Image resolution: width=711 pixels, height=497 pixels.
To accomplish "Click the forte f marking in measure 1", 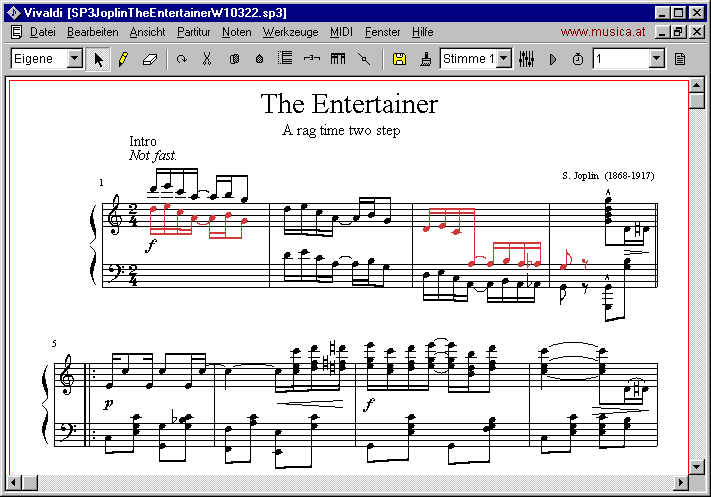I will (x=151, y=245).
